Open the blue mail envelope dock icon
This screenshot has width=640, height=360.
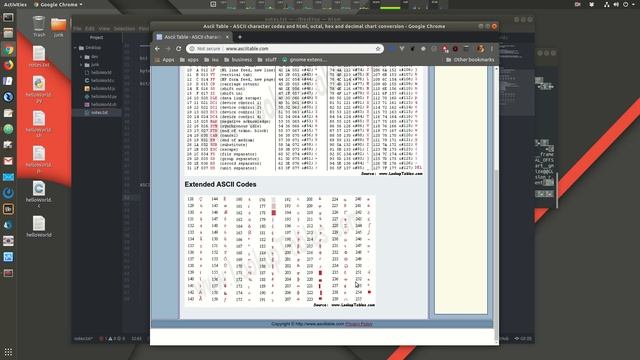[8, 177]
